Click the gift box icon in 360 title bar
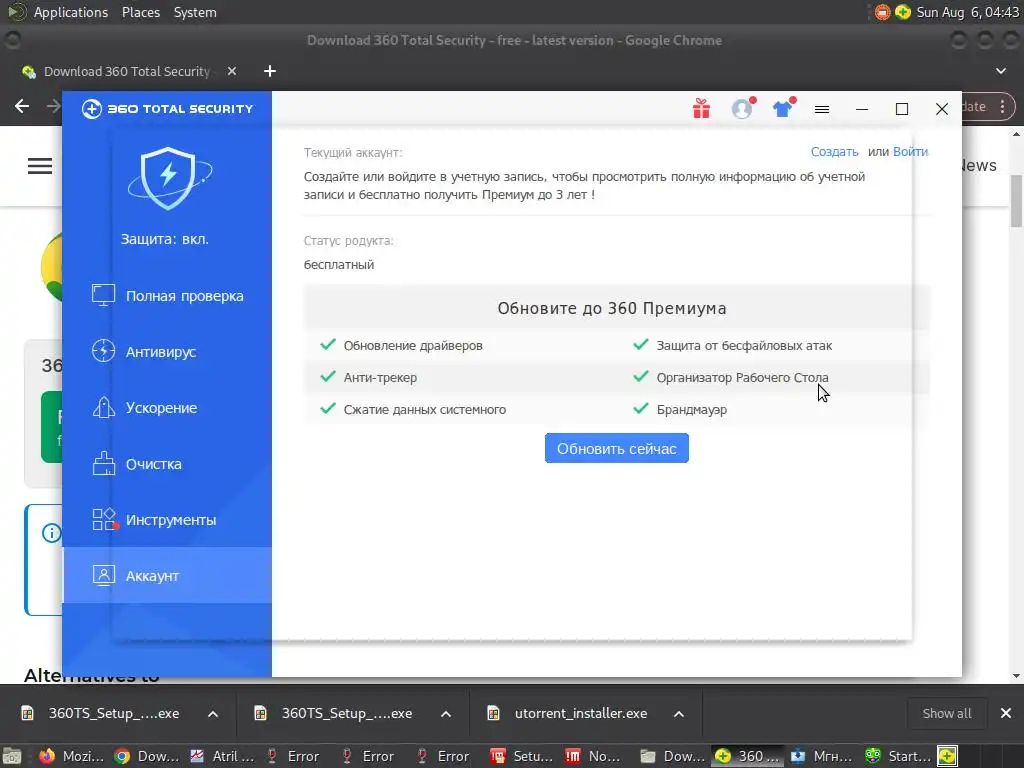 coord(701,108)
